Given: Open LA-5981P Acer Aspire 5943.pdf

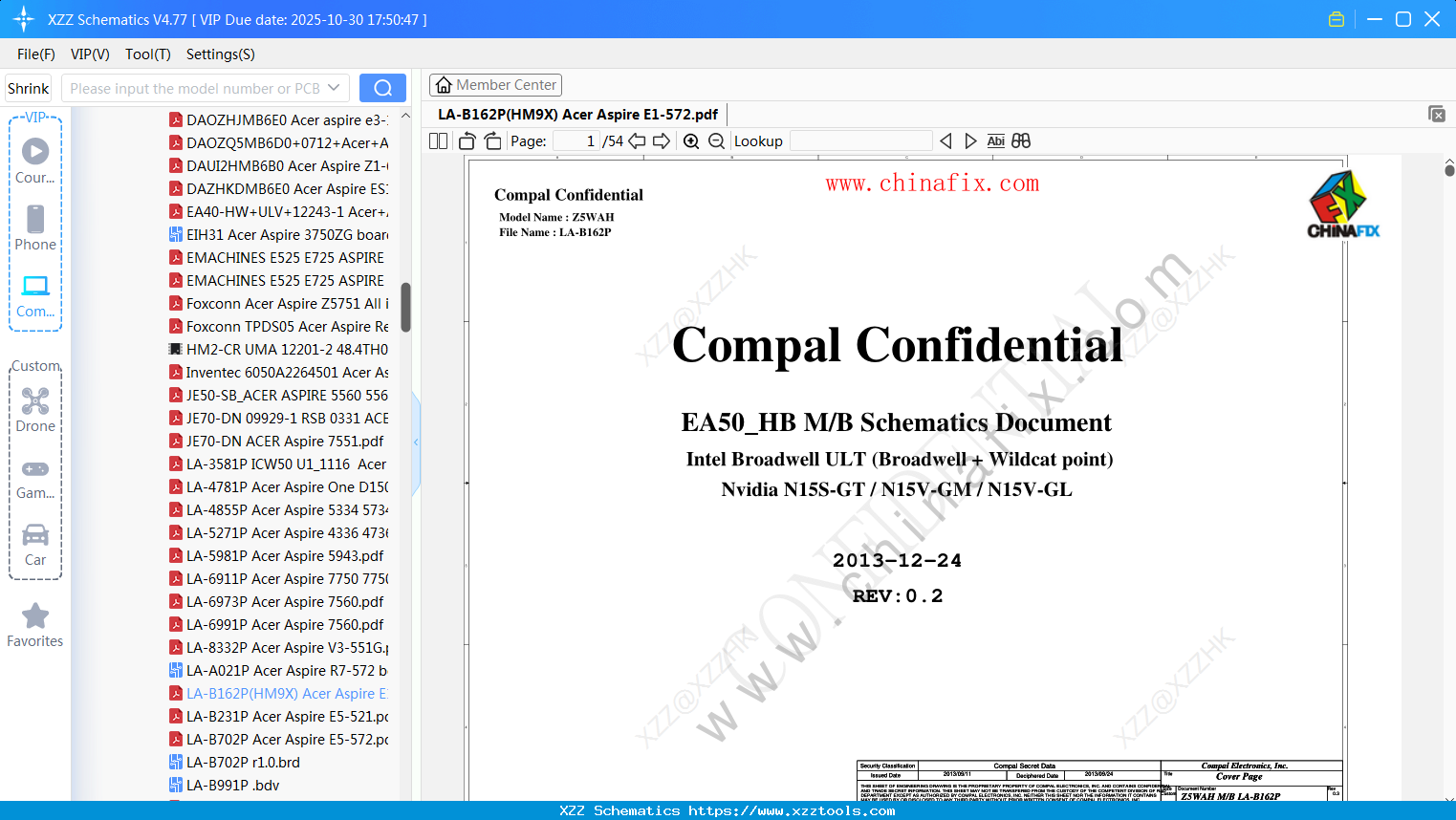Looking at the screenshot, I should pos(276,556).
